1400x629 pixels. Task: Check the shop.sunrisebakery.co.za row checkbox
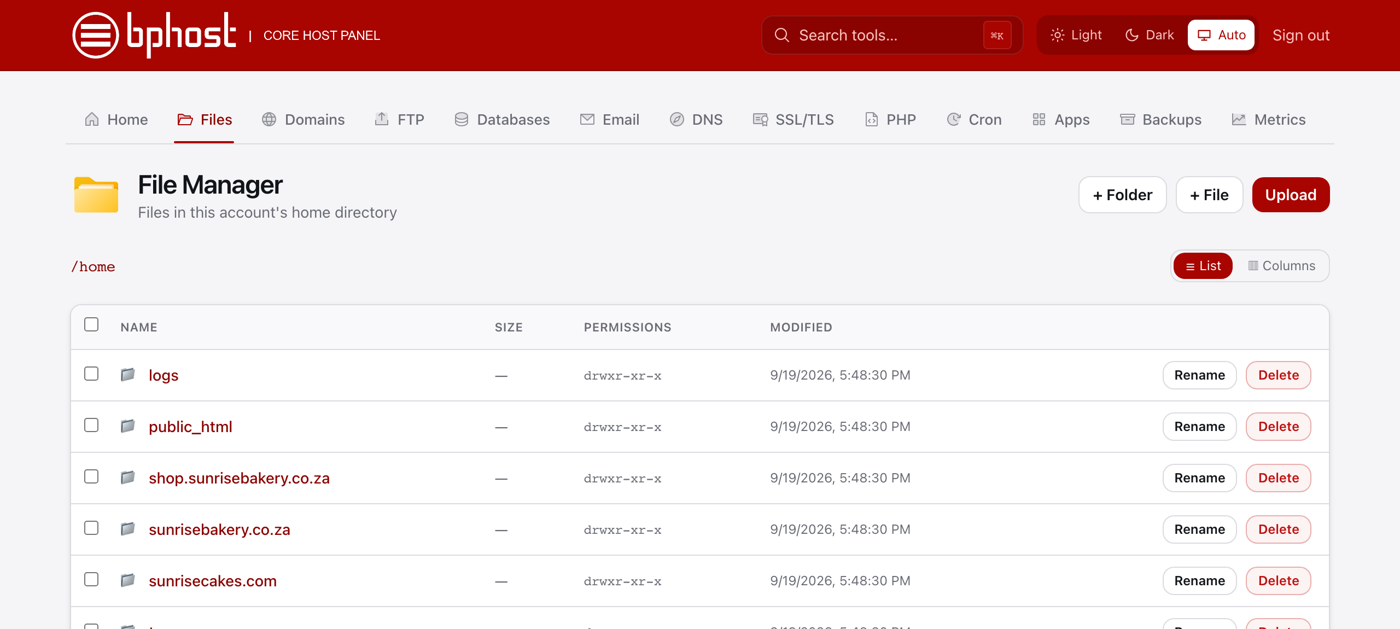tap(91, 477)
